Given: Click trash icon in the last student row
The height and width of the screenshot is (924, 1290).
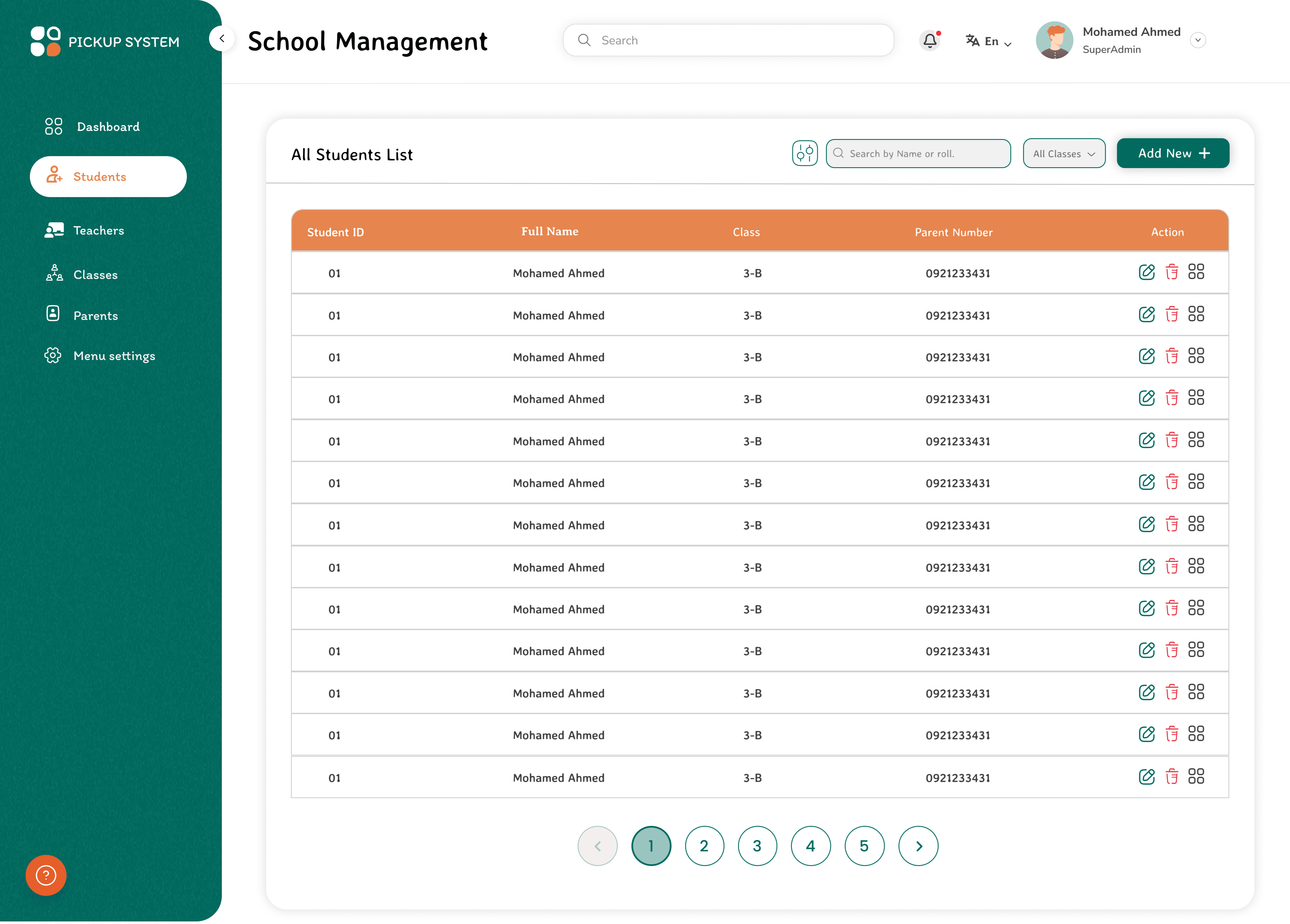Looking at the screenshot, I should 1171,777.
